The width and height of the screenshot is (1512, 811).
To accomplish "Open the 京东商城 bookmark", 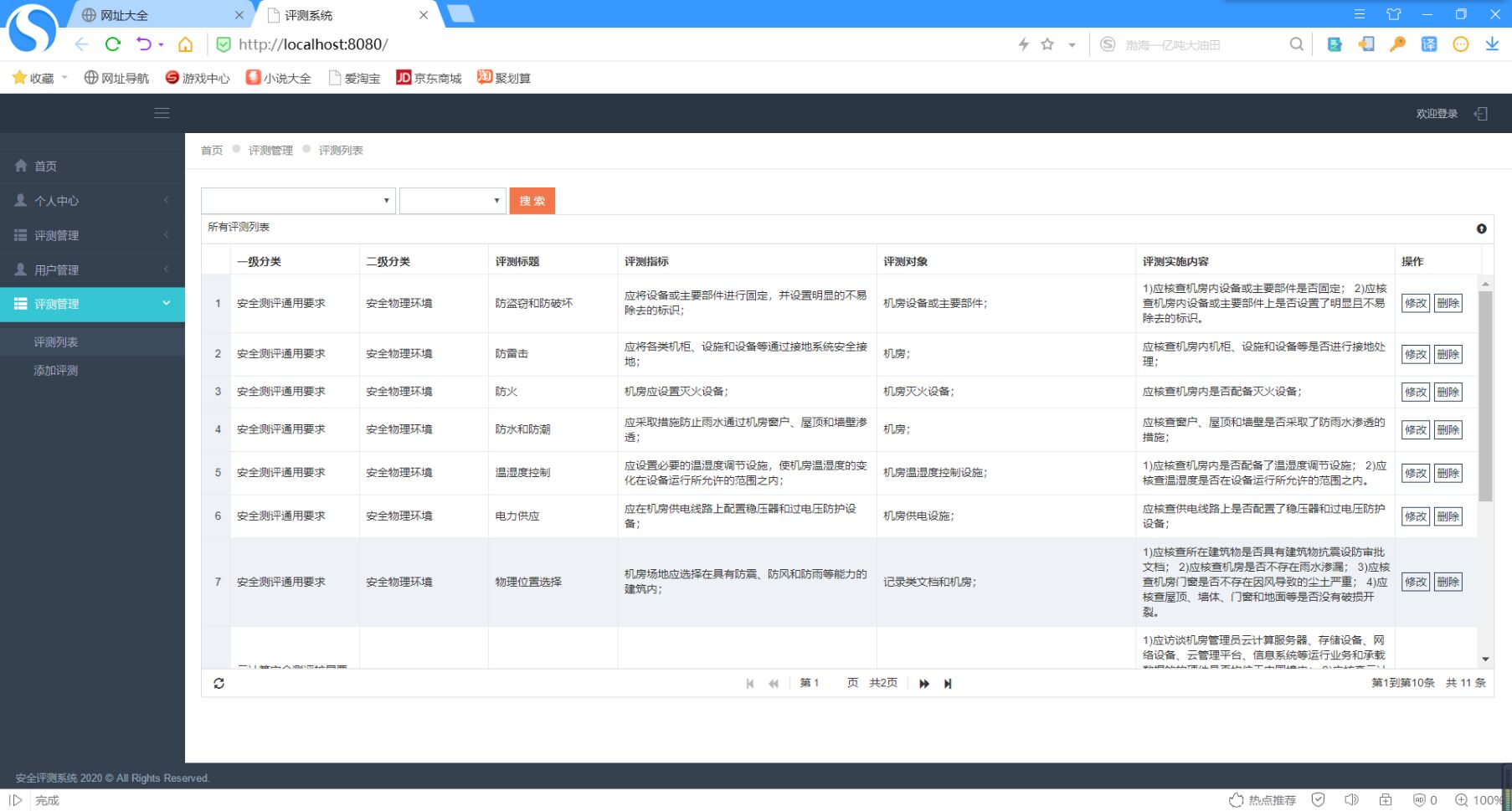I will pyautogui.click(x=429, y=78).
